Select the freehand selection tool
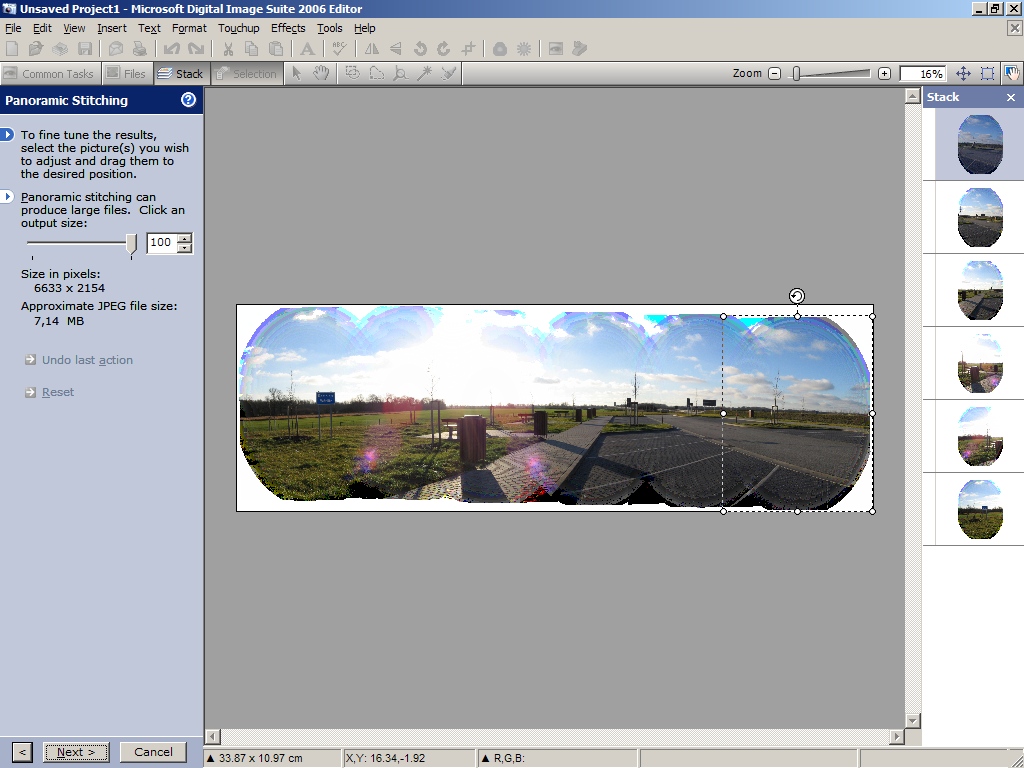Screen dimensions: 1024x768 (377, 74)
